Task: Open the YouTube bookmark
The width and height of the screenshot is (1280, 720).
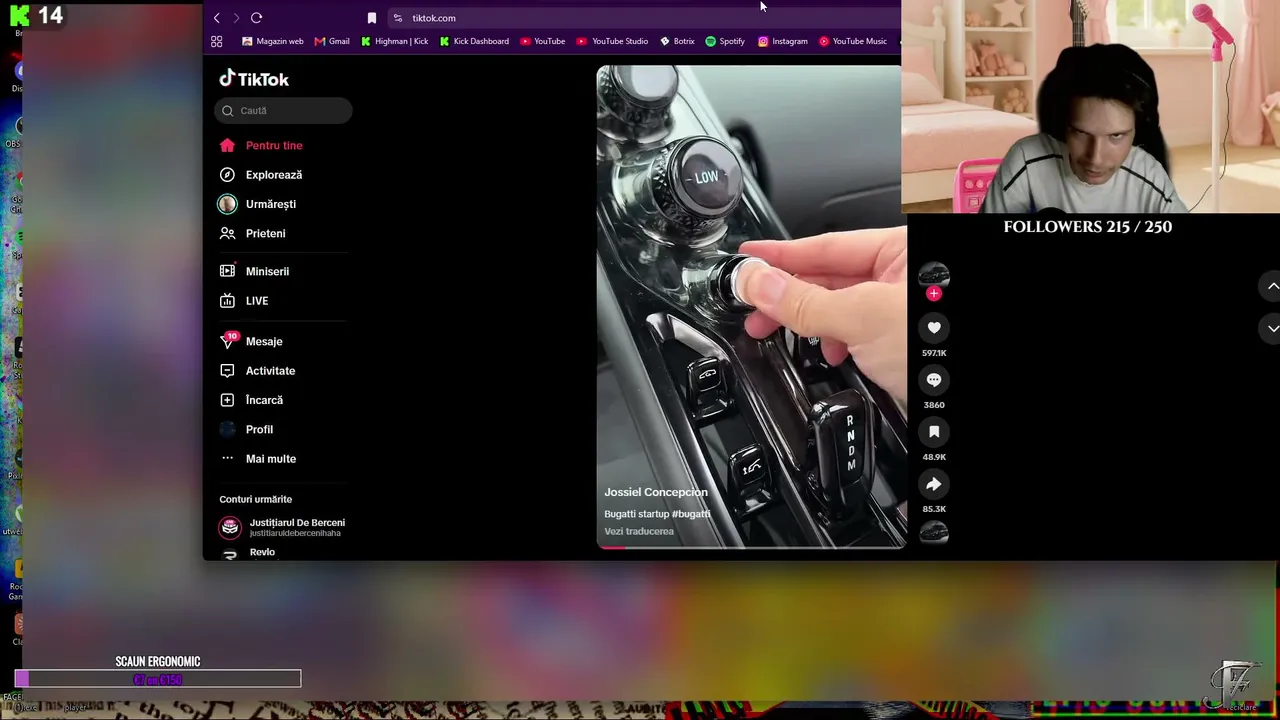Action: pyautogui.click(x=543, y=41)
